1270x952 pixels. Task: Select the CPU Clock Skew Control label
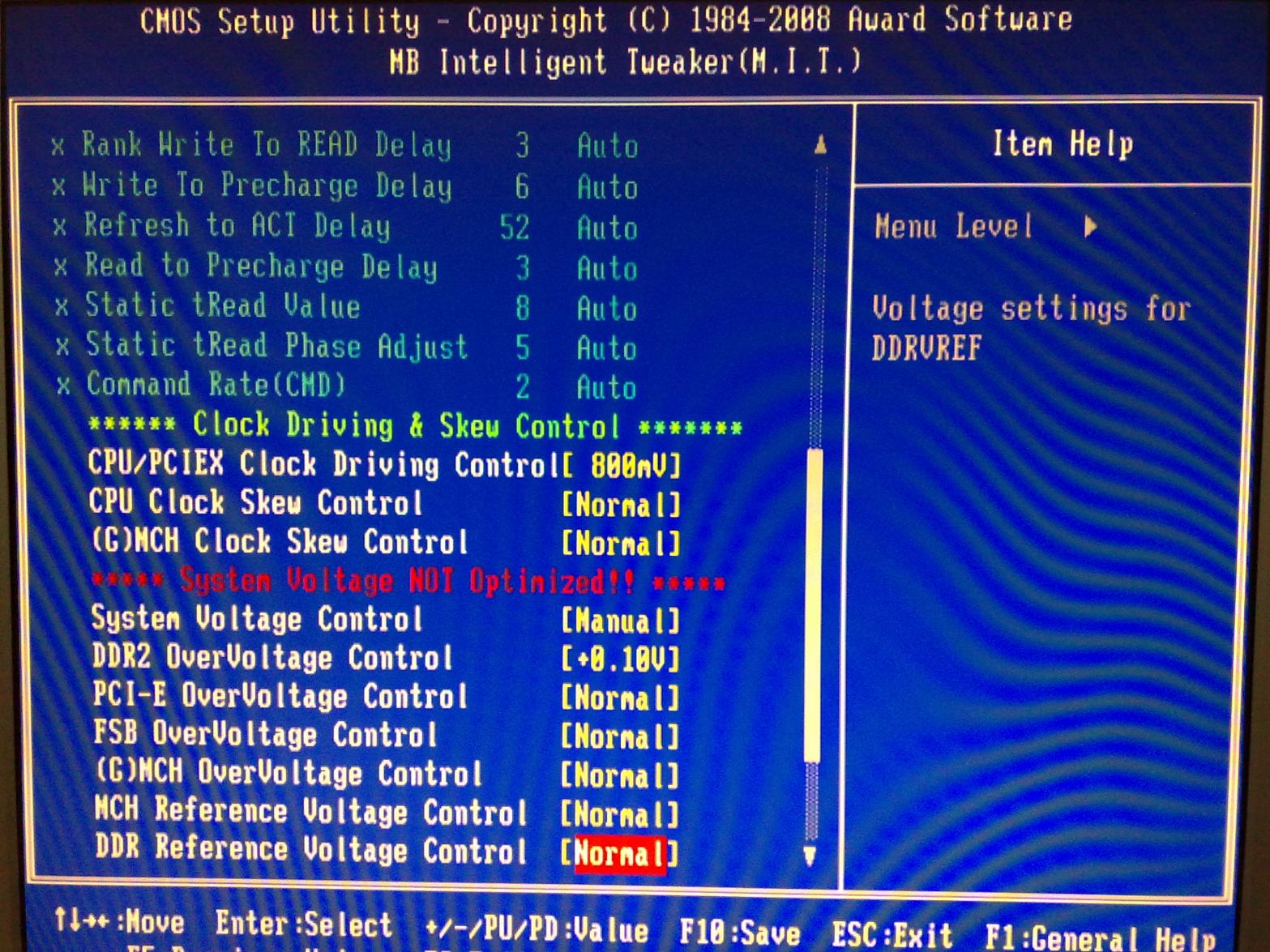pos(256,503)
